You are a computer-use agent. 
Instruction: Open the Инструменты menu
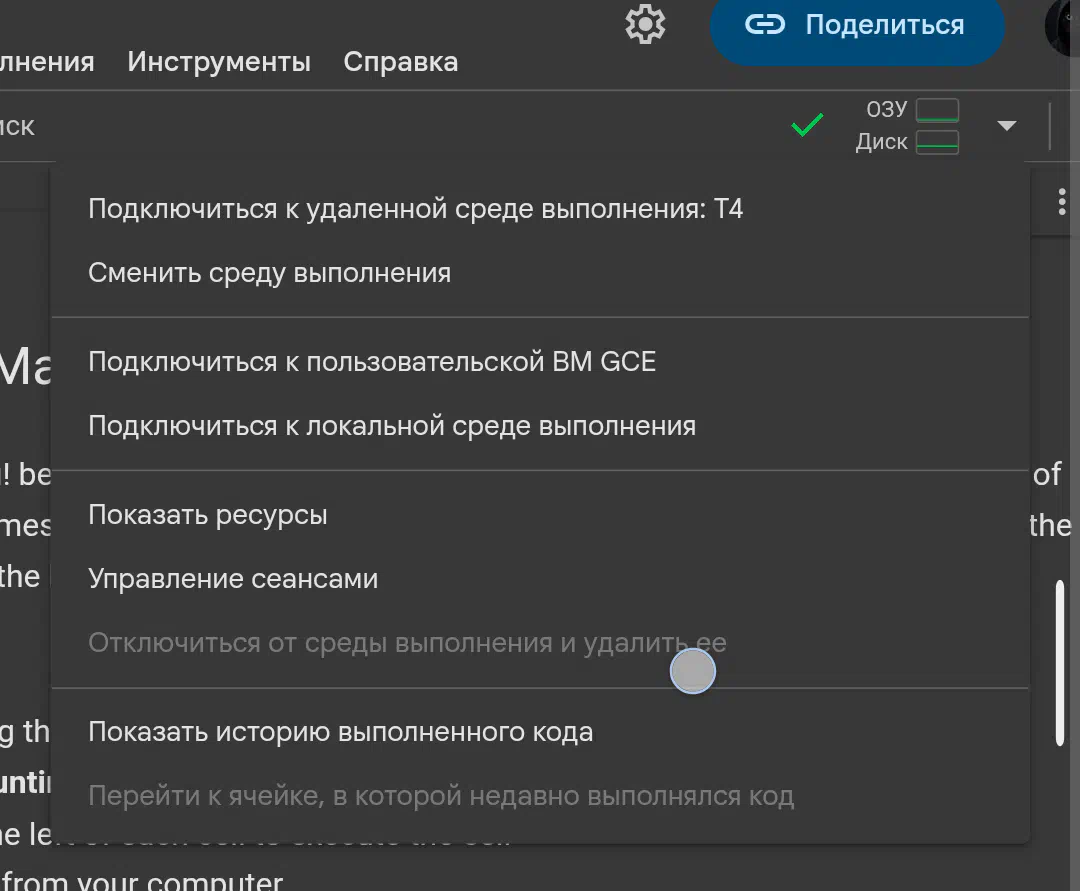[219, 62]
